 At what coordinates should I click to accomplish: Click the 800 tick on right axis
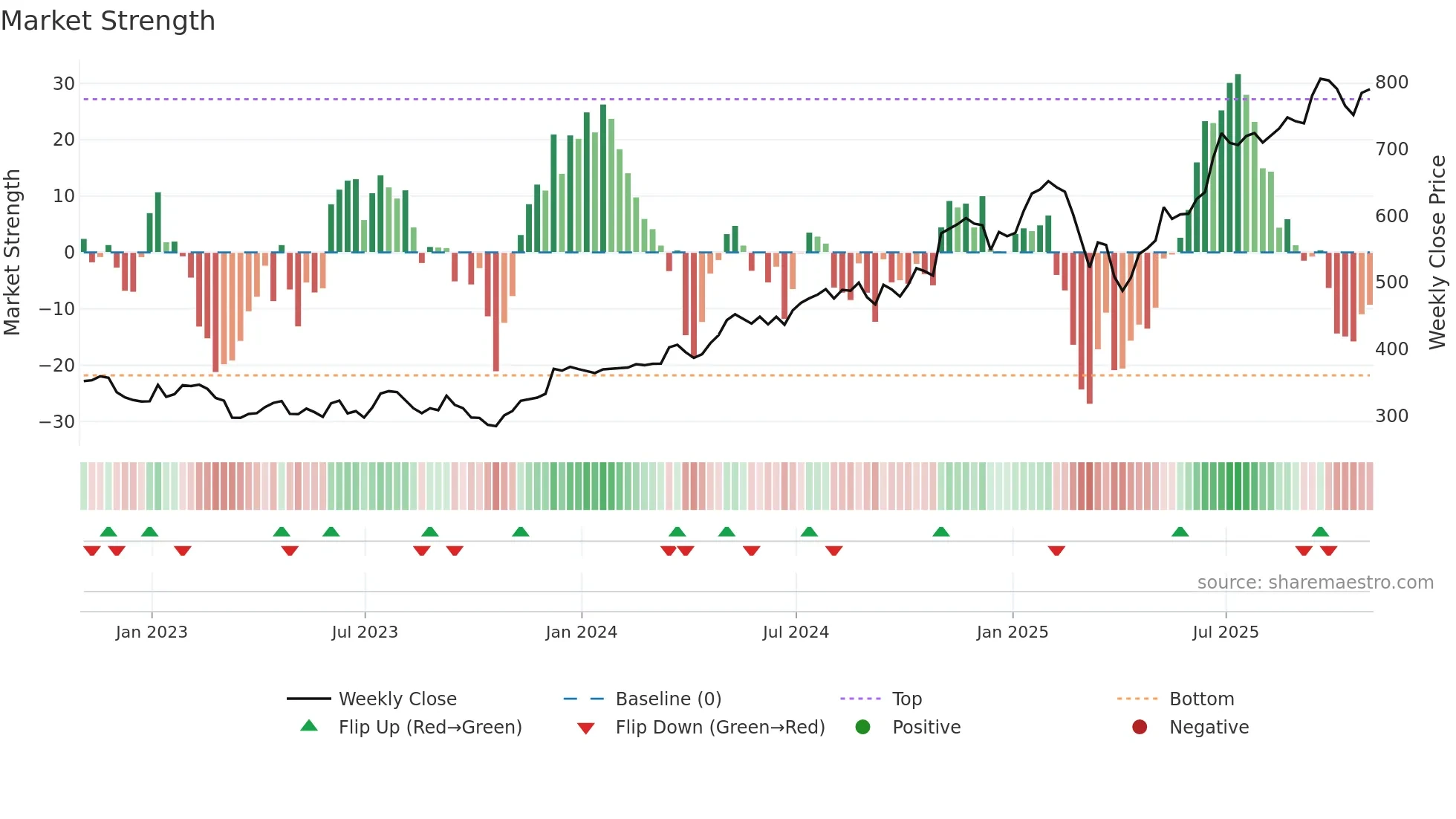point(1391,82)
